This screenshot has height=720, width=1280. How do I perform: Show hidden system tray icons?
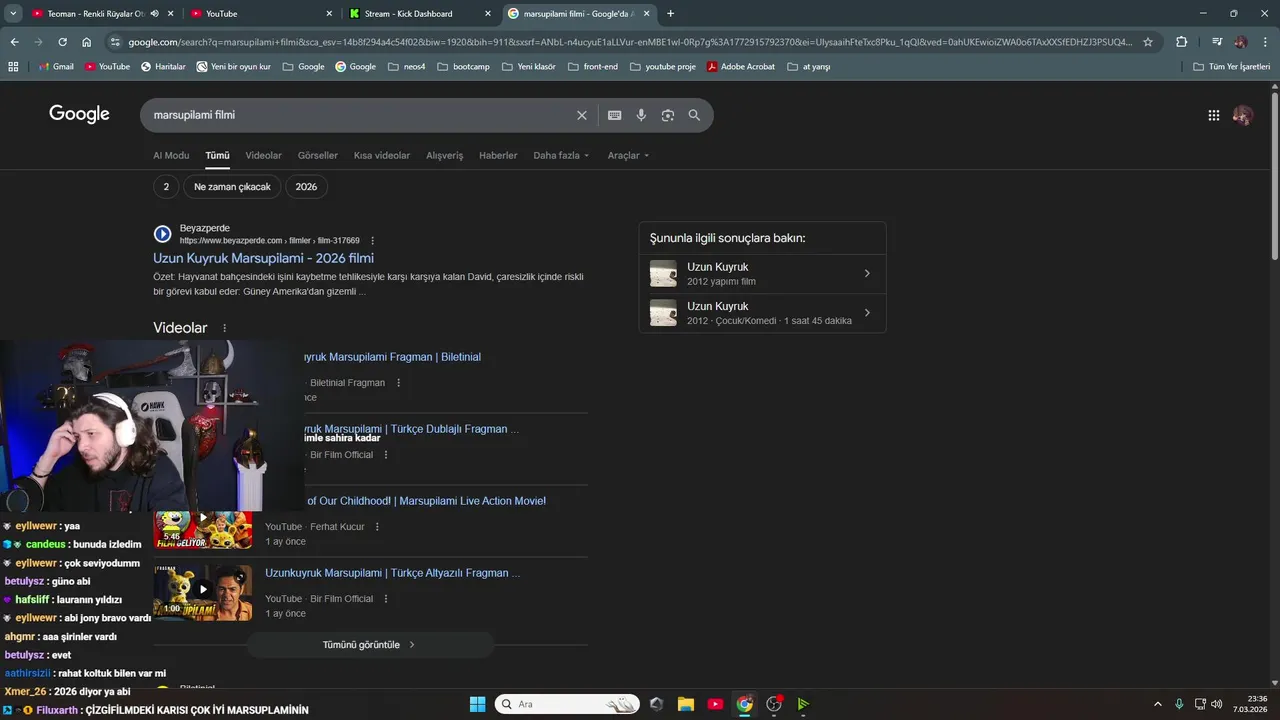click(1158, 704)
